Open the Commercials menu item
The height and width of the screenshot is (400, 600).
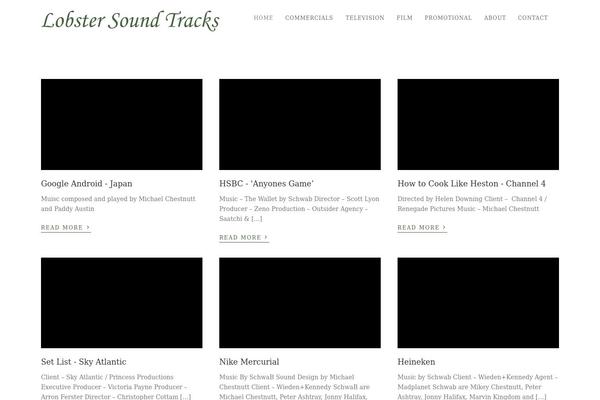309,18
